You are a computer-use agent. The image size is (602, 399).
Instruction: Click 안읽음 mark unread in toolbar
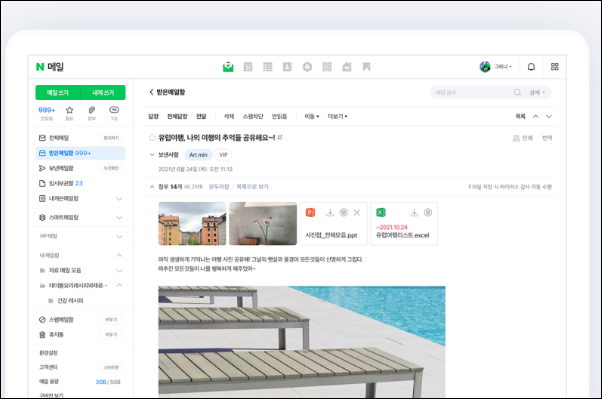click(x=280, y=116)
